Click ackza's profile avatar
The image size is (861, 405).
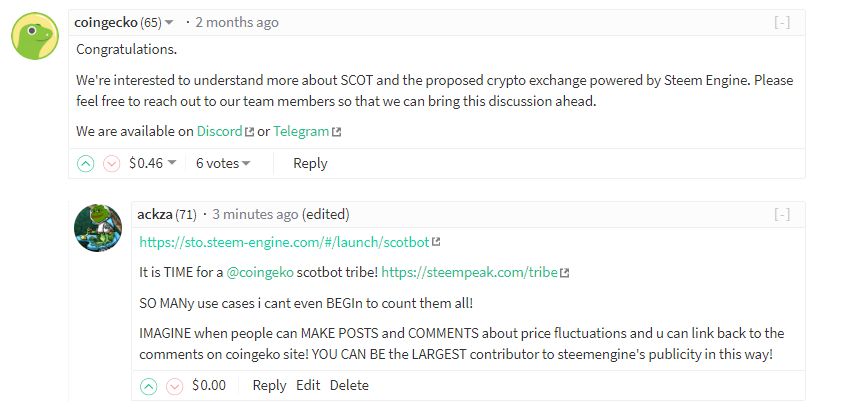[x=98, y=231]
